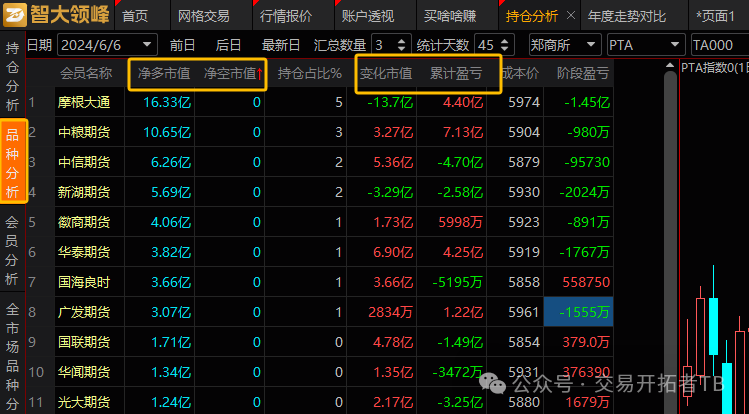Click the 16.33亿 net long value
Viewport: 749px width, 414px height.
(x=167, y=102)
